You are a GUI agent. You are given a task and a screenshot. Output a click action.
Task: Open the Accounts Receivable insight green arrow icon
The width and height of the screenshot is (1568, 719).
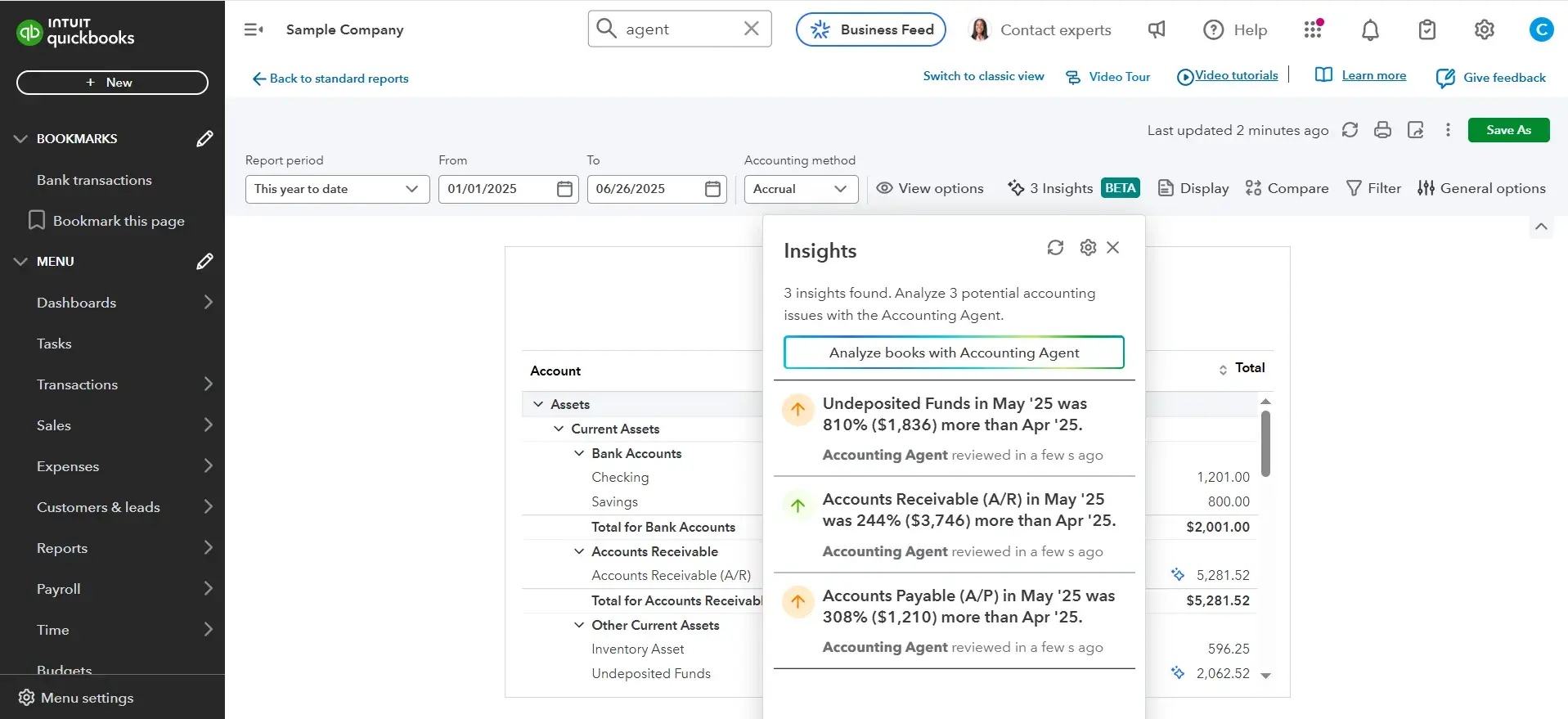pos(798,506)
